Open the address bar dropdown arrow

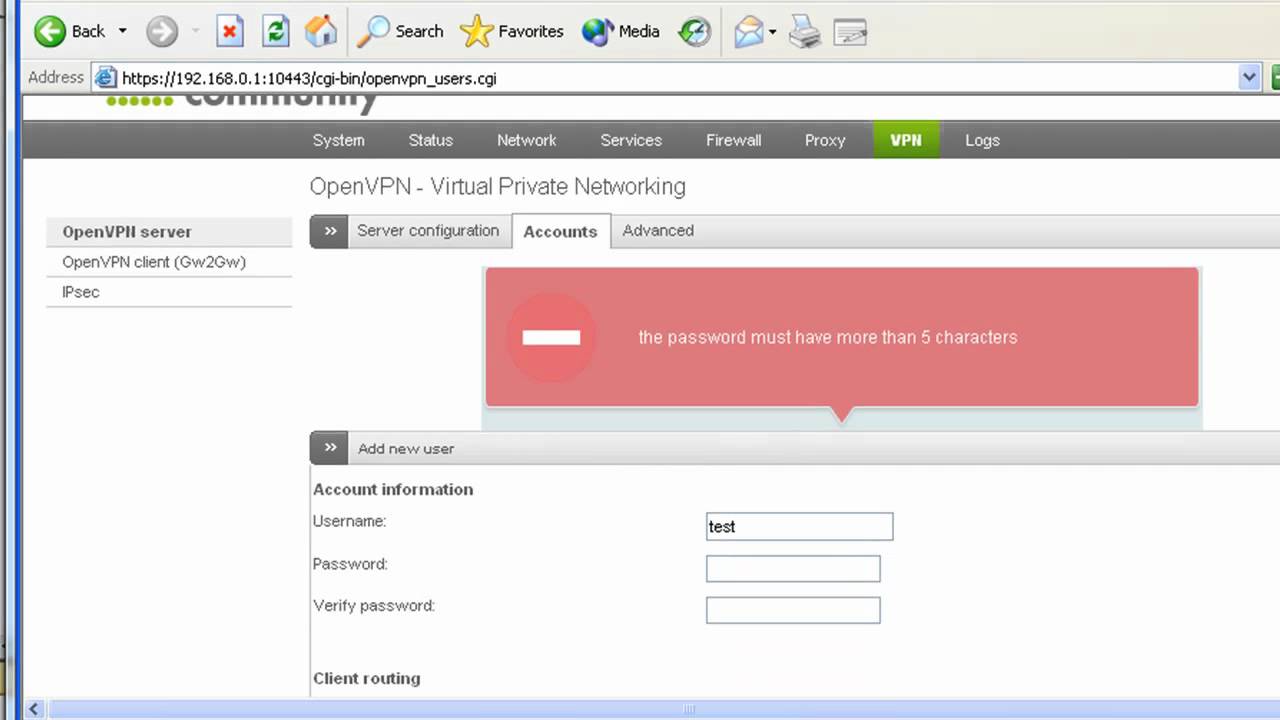[1249, 78]
